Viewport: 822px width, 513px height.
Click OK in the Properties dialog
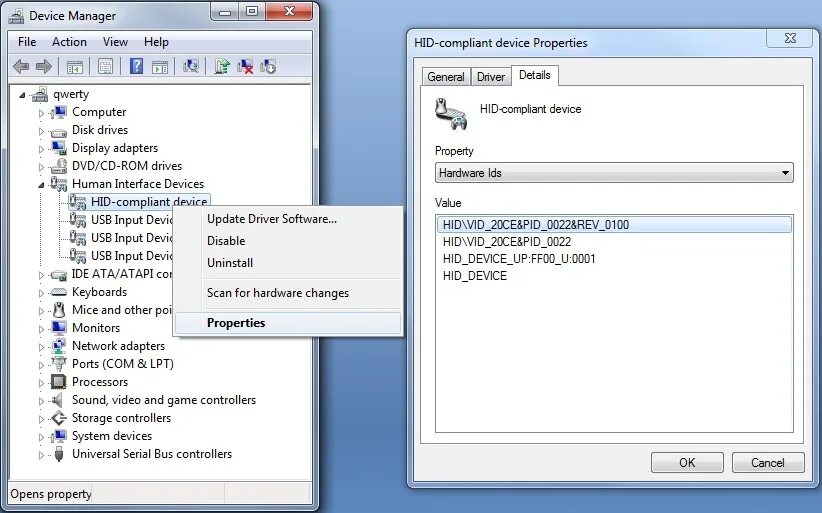[687, 463]
